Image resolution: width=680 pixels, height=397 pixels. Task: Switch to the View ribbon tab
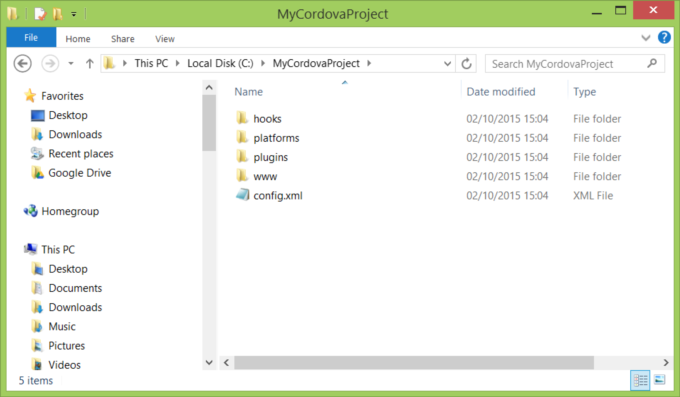pyautogui.click(x=165, y=39)
